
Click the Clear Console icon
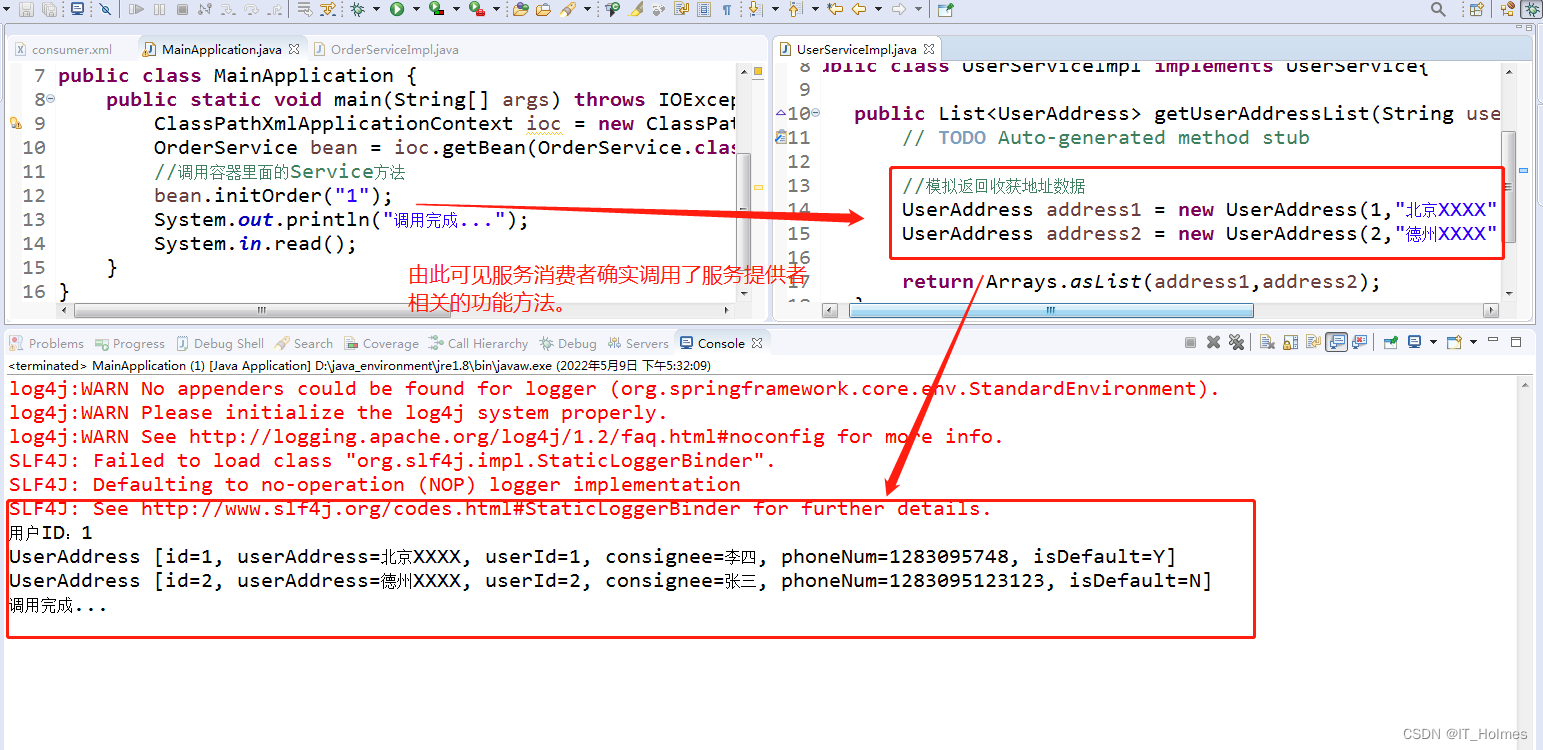click(1267, 342)
